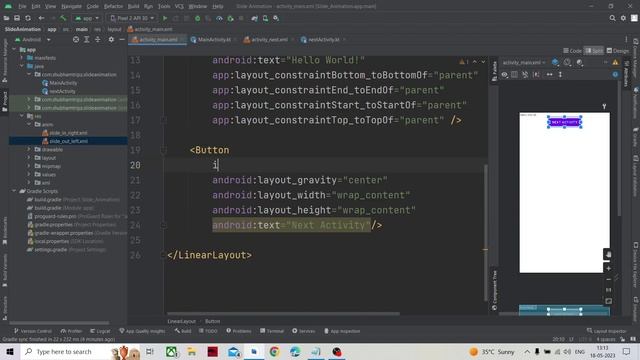640x360 pixels.
Task: Click the blue info icon in the design toolbar
Action: [x=615, y=75]
